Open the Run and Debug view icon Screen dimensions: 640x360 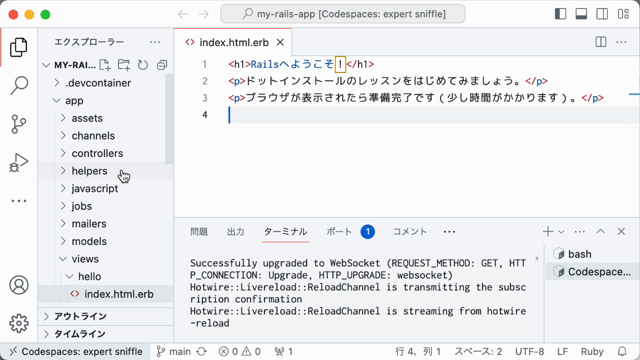tap(19, 162)
